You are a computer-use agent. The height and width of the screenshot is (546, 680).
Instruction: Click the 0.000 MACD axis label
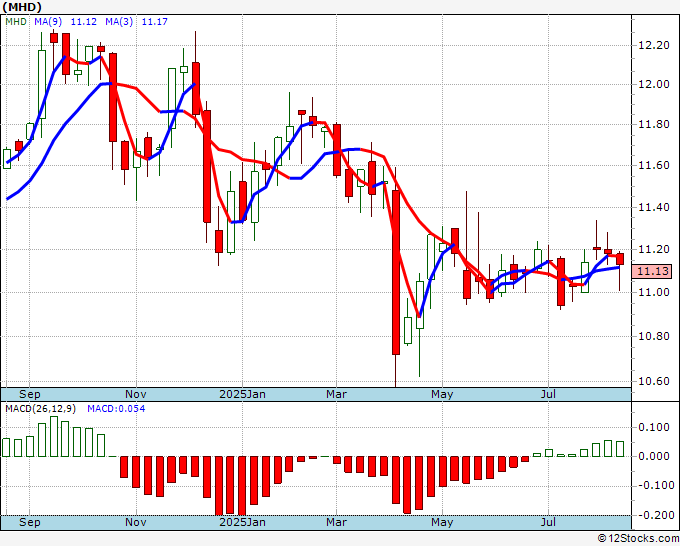pos(654,456)
